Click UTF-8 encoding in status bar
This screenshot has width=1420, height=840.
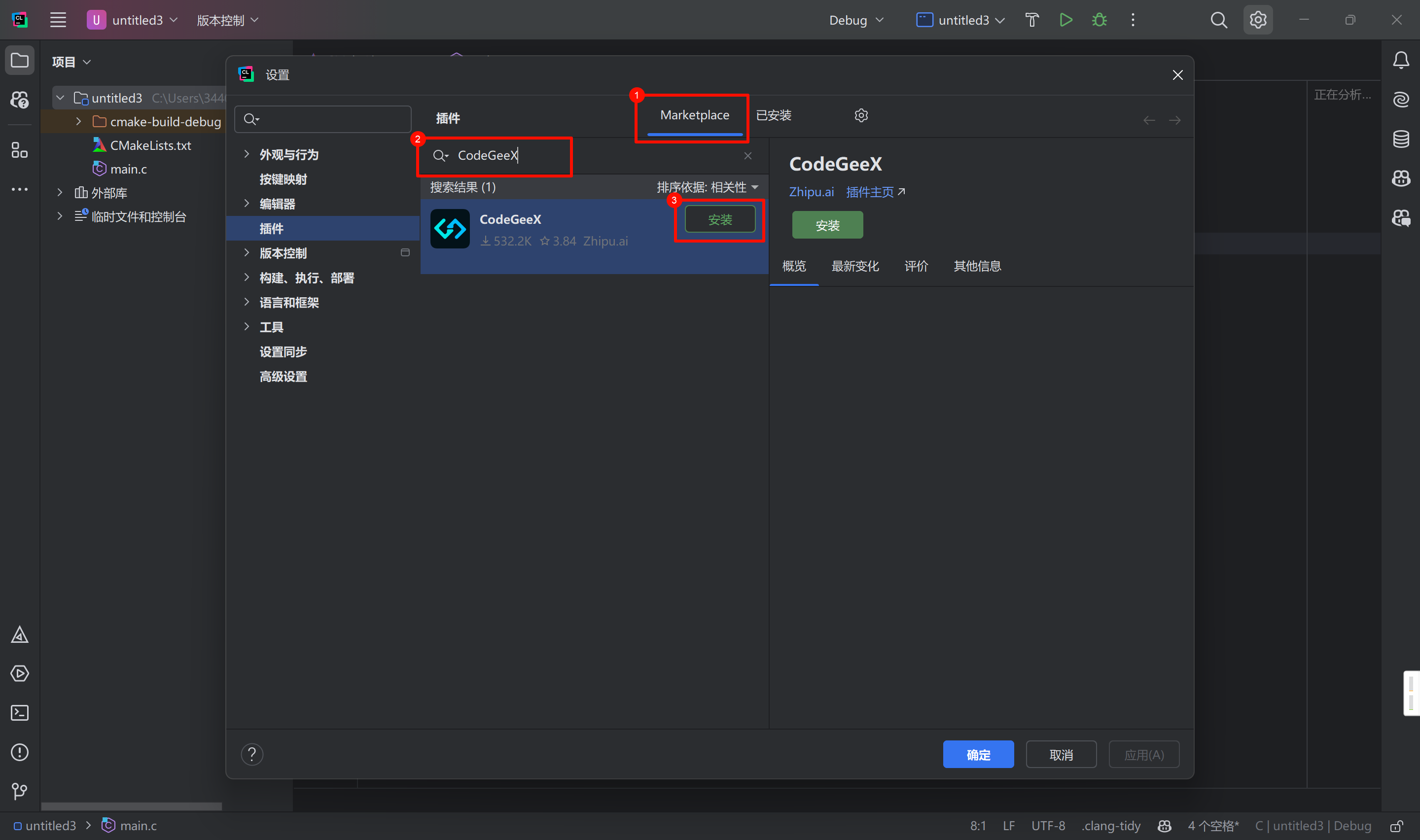[x=1048, y=826]
